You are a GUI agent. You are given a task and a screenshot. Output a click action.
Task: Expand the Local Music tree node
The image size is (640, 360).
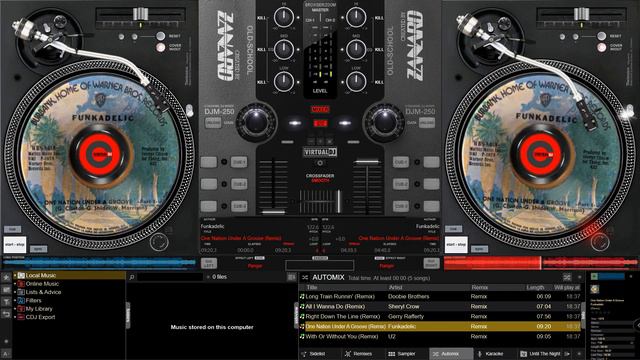(x=15, y=276)
